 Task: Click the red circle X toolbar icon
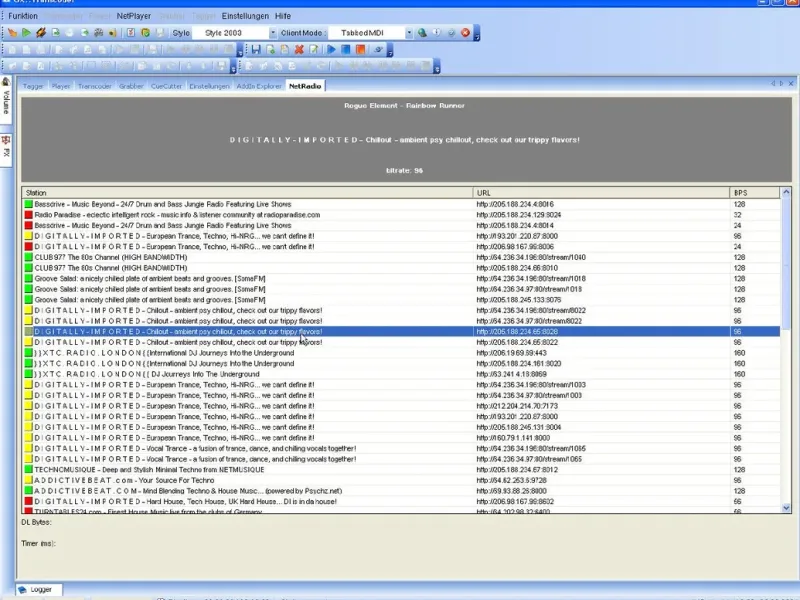point(465,33)
